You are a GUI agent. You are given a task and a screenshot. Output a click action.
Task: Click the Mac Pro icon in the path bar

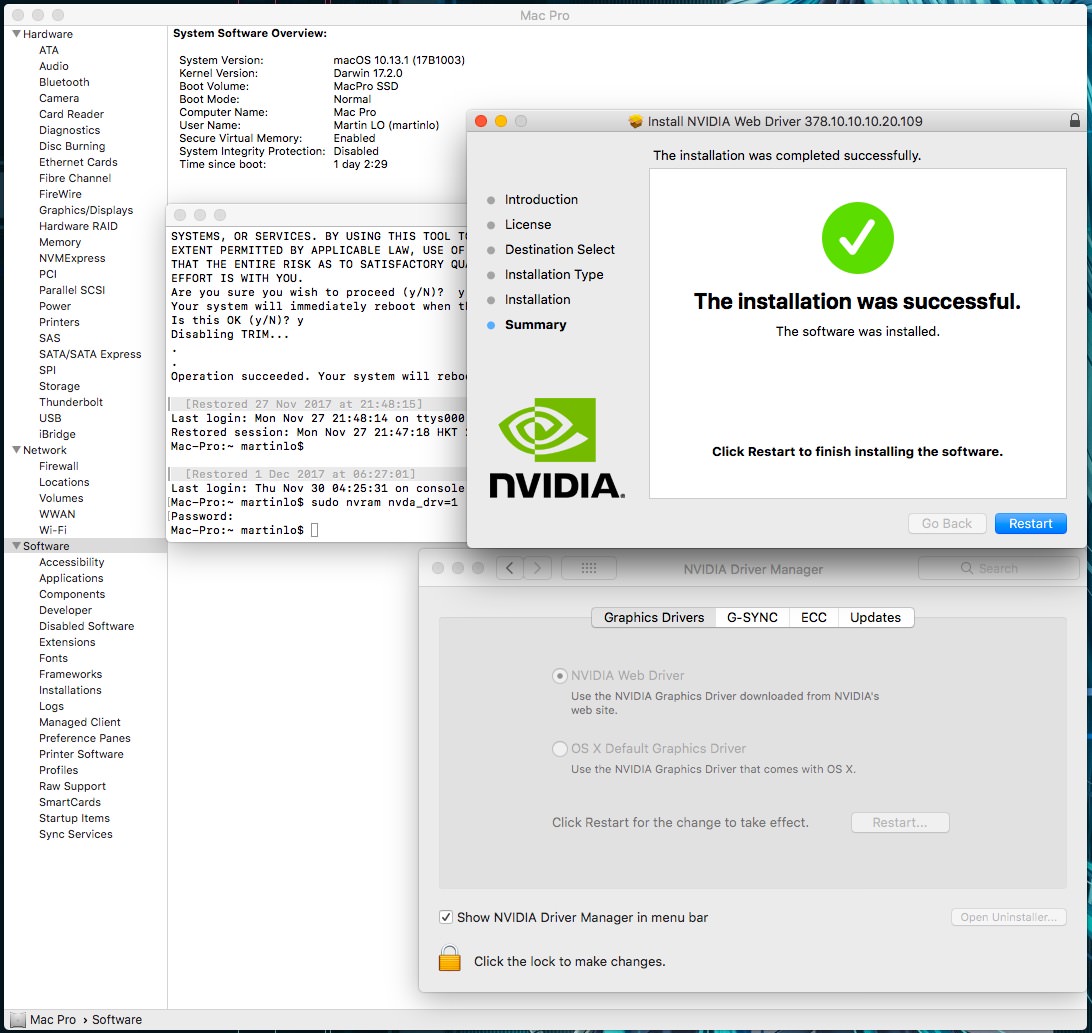click(18, 1020)
